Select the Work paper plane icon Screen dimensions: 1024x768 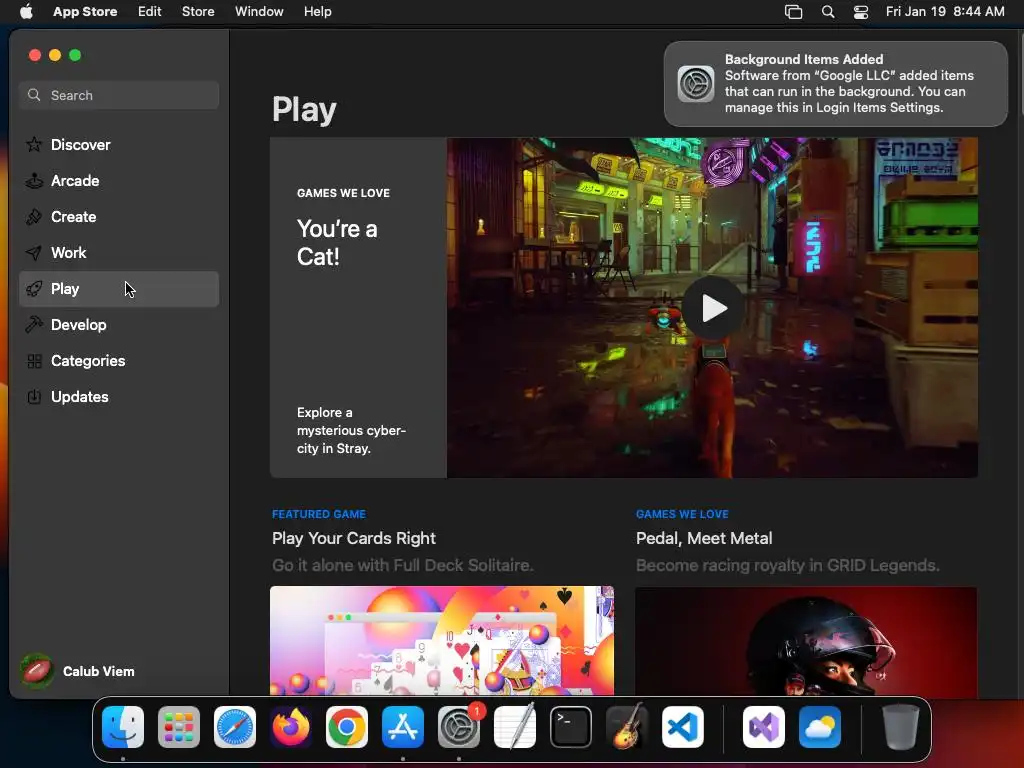pyautogui.click(x=34, y=253)
